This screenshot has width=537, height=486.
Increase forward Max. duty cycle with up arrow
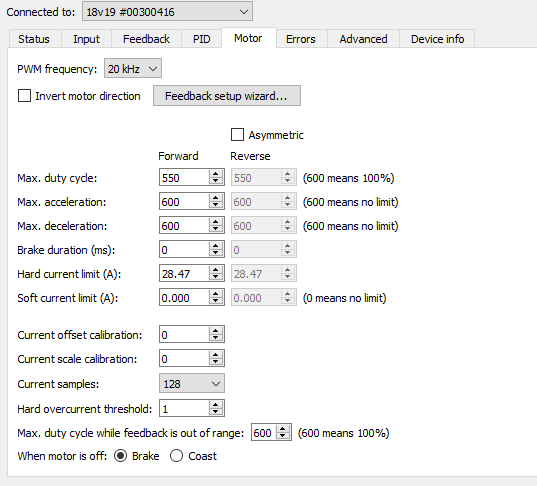(x=215, y=174)
